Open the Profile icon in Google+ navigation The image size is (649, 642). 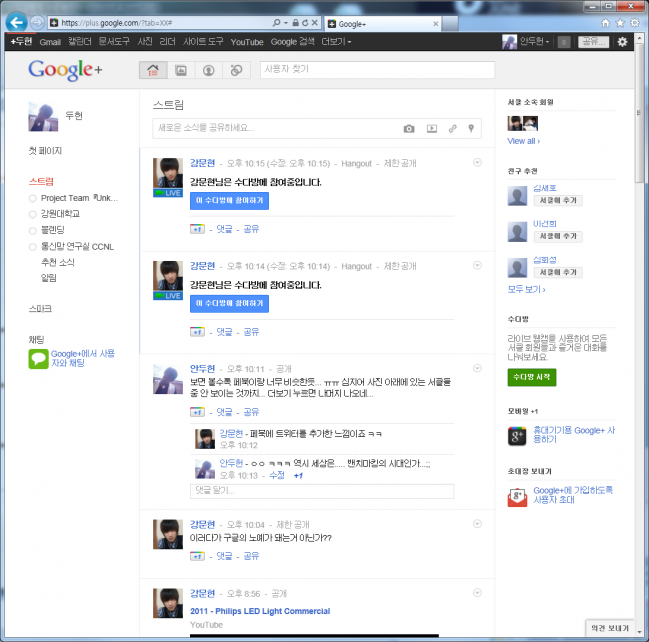coord(209,70)
